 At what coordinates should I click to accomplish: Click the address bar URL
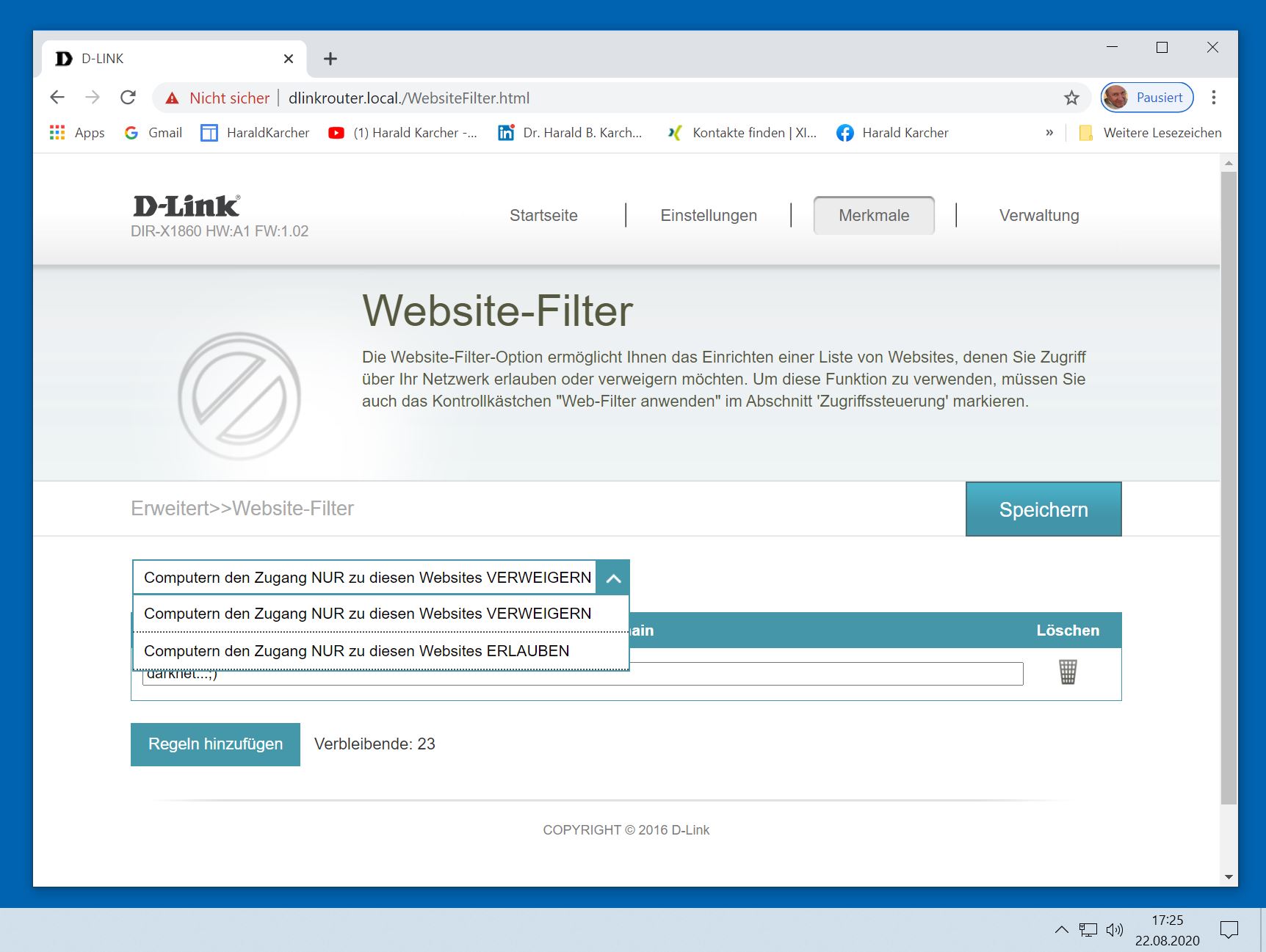pyautogui.click(x=409, y=98)
